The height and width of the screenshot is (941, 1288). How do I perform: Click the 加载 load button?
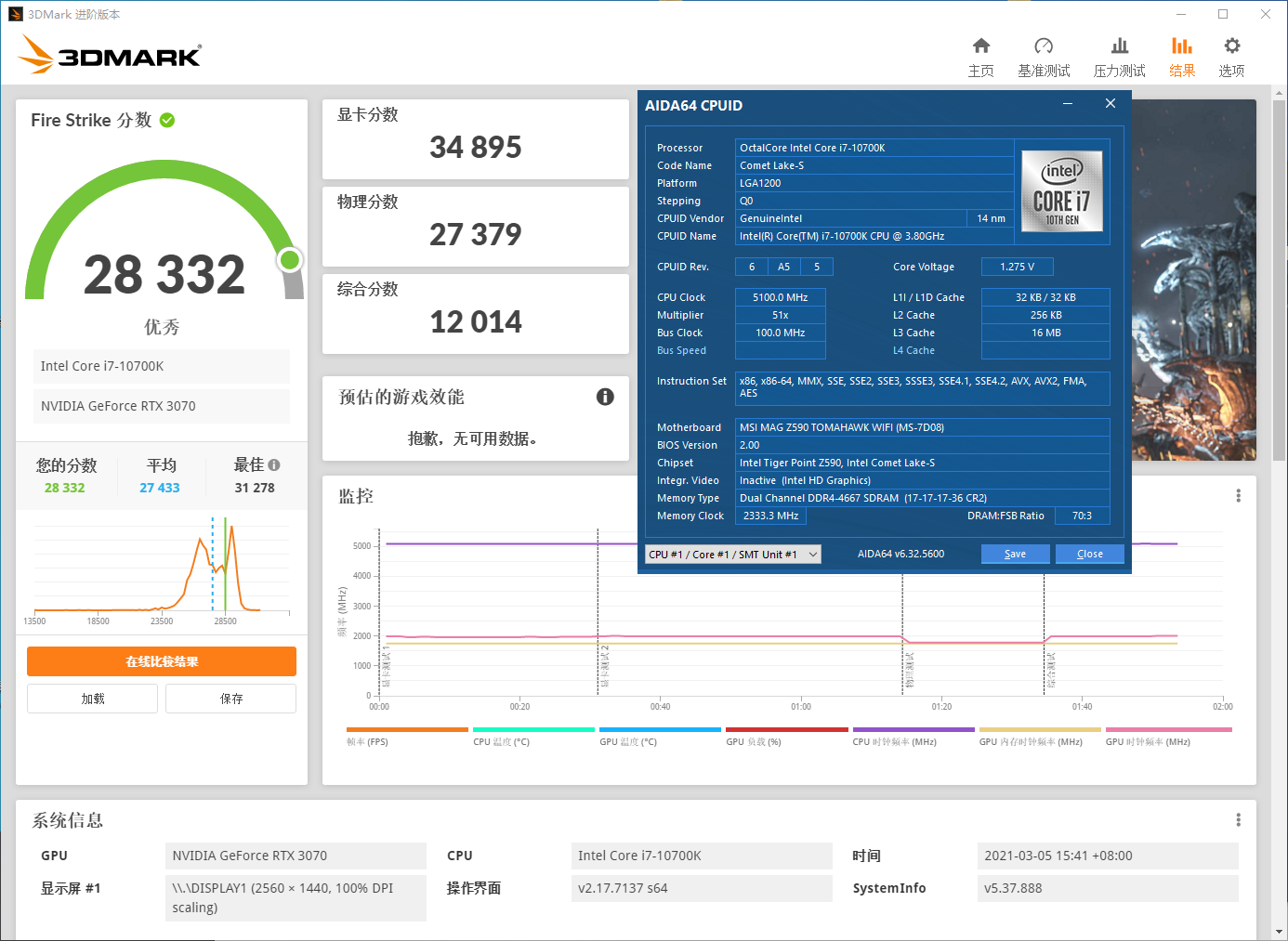(93, 699)
